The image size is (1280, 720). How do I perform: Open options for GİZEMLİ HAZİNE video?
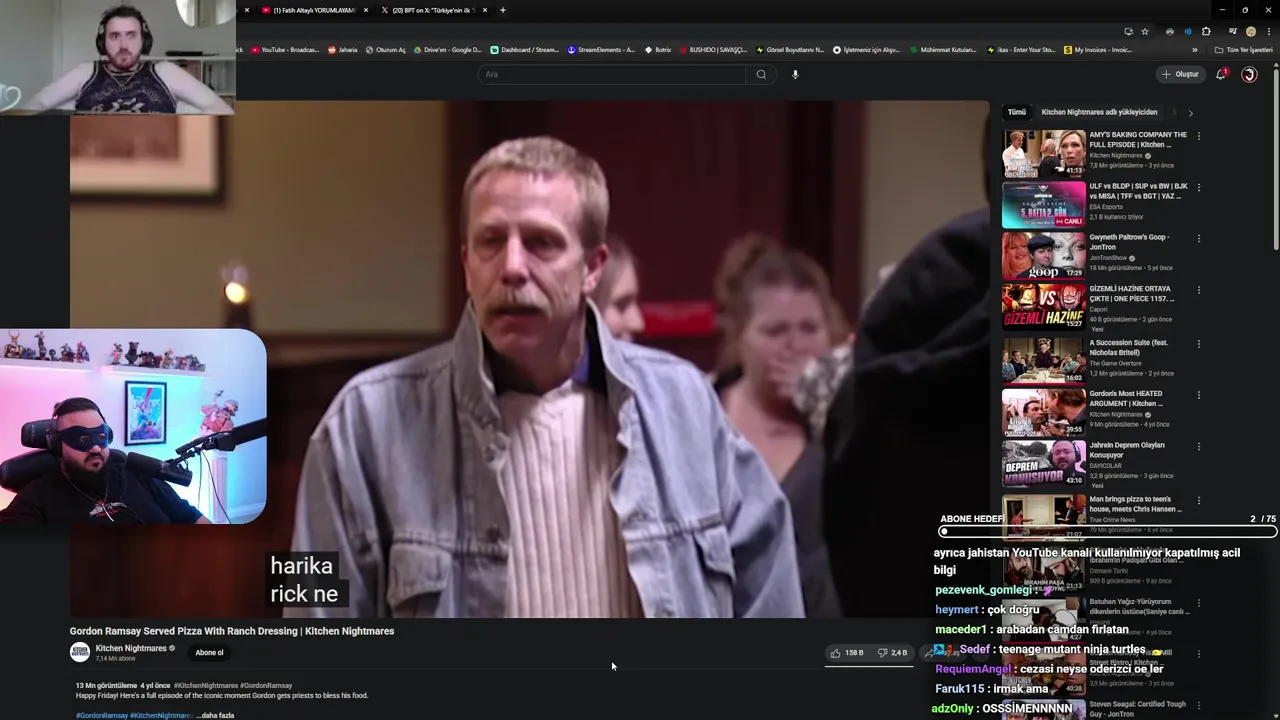1199,290
